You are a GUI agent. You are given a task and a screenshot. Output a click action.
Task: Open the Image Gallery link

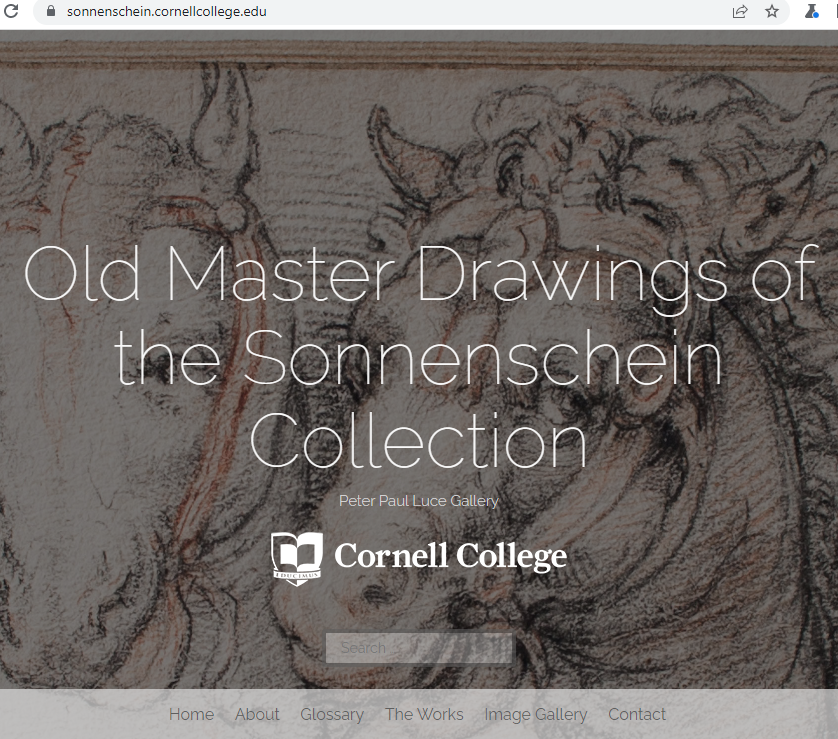tap(536, 715)
